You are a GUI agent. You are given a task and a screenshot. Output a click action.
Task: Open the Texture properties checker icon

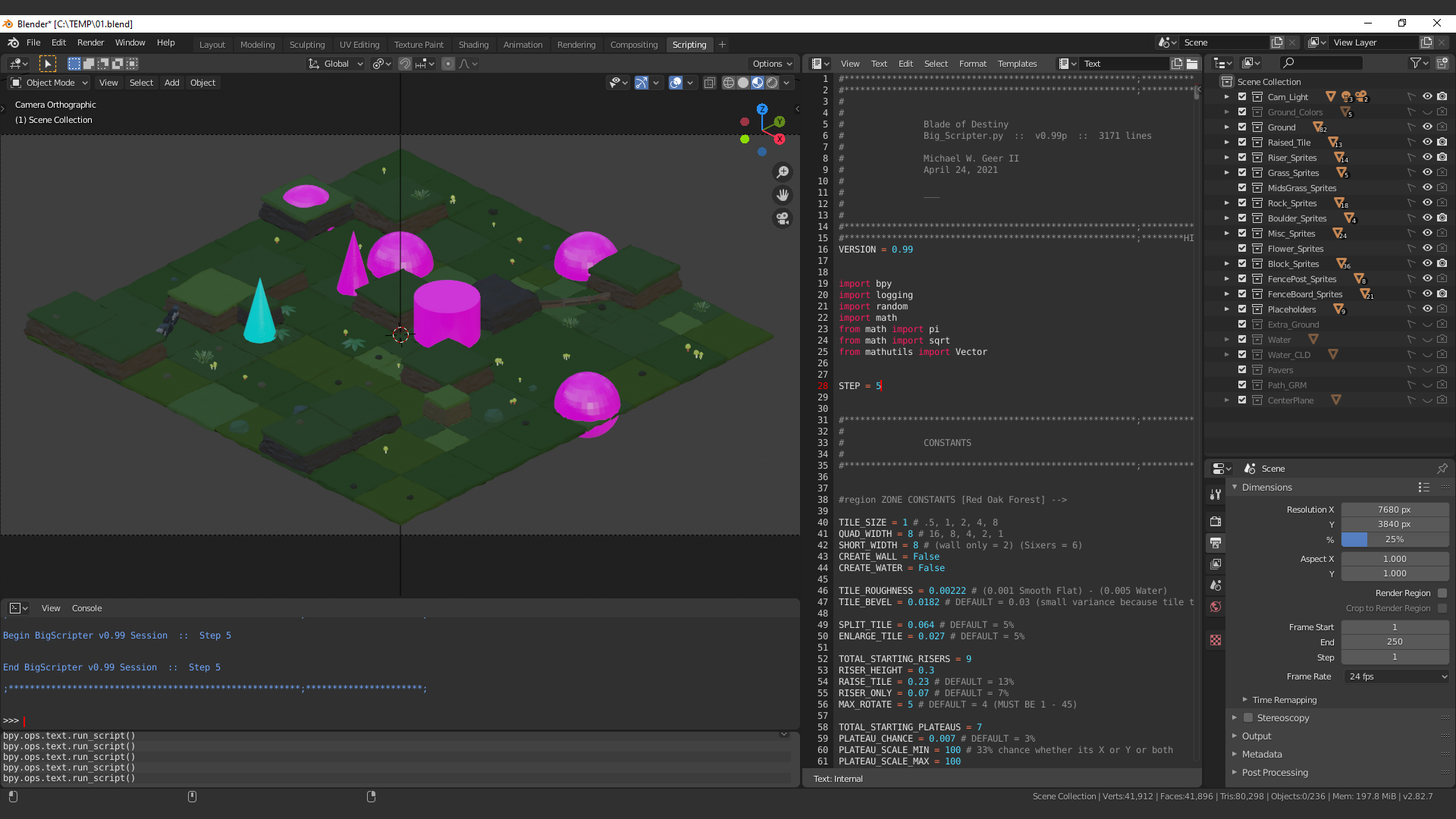1216,640
